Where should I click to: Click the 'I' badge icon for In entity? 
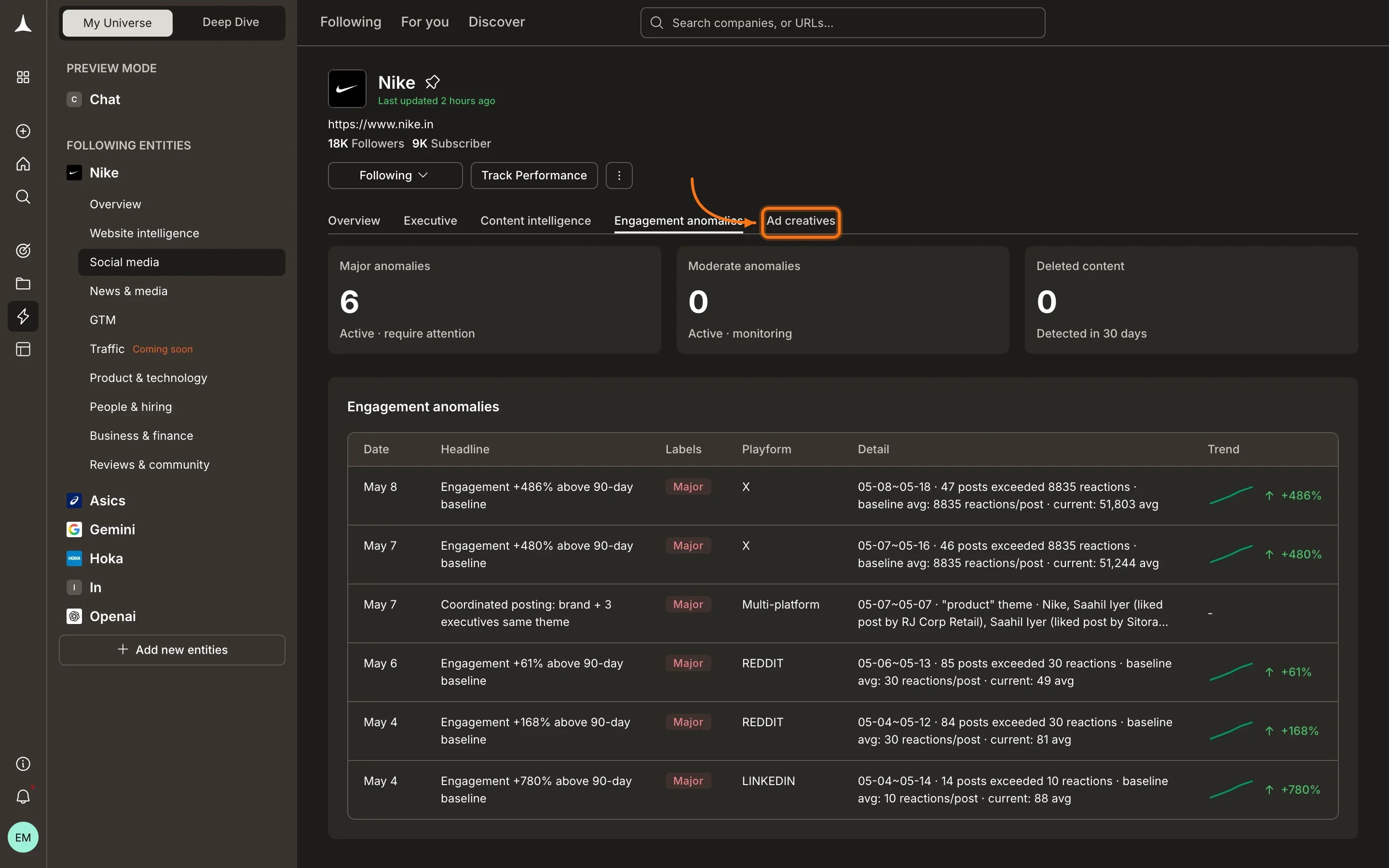click(74, 587)
